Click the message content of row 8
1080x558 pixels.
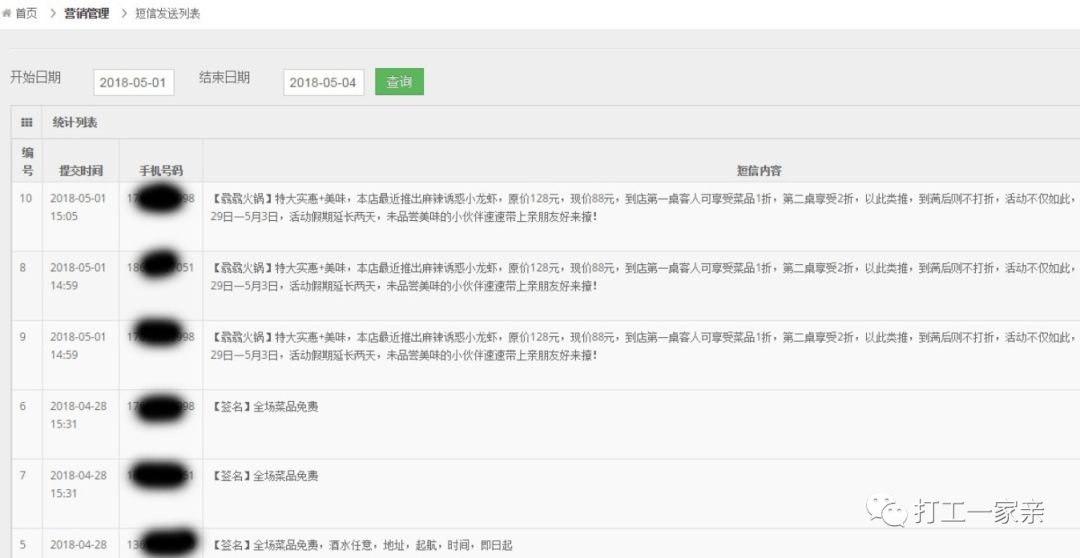point(640,277)
